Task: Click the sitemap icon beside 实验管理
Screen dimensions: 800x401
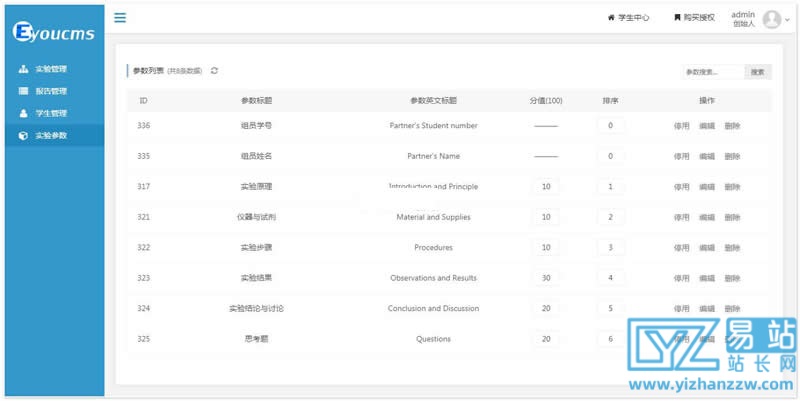Action: click(x=23, y=69)
